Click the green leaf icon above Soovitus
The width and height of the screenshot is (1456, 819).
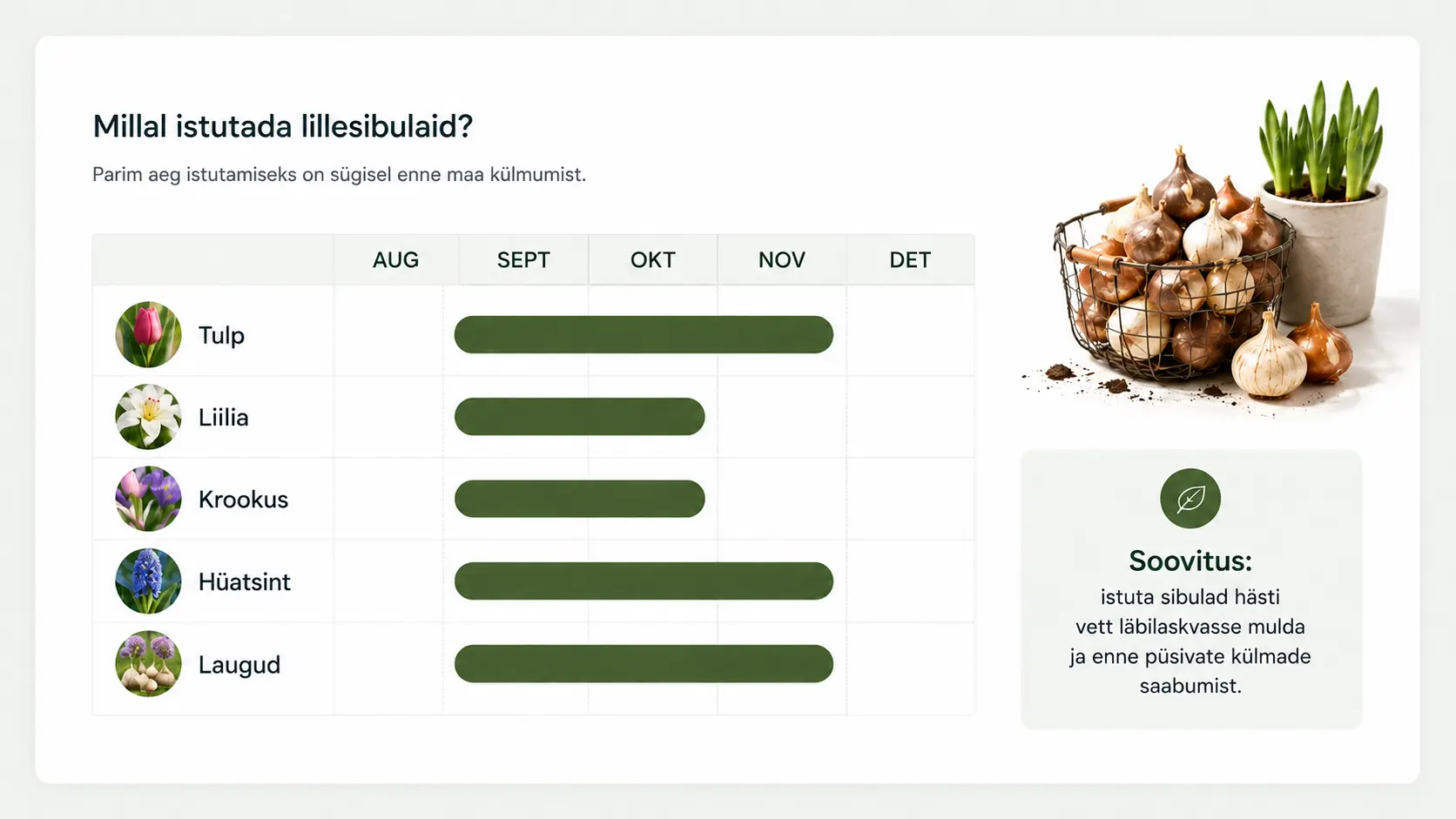(x=1190, y=499)
